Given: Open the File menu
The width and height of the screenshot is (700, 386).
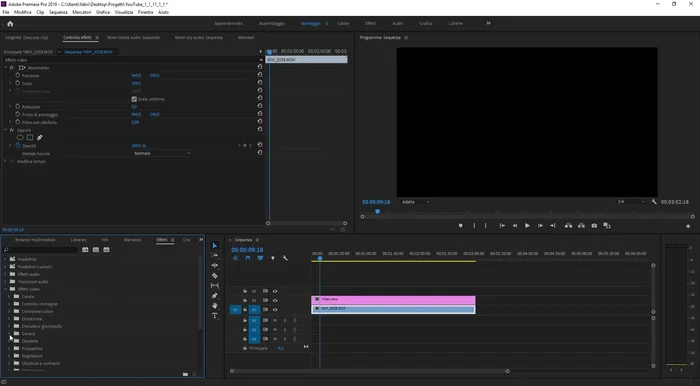Looking at the screenshot, I should point(6,12).
